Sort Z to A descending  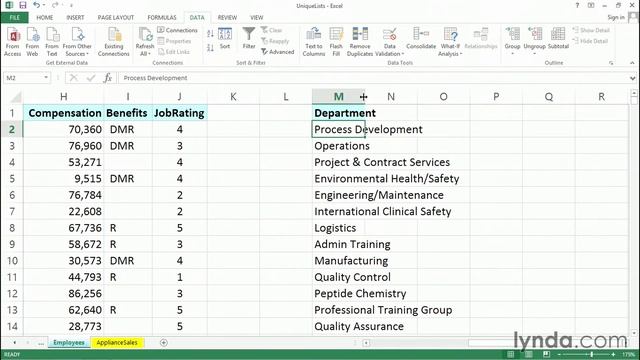point(210,48)
